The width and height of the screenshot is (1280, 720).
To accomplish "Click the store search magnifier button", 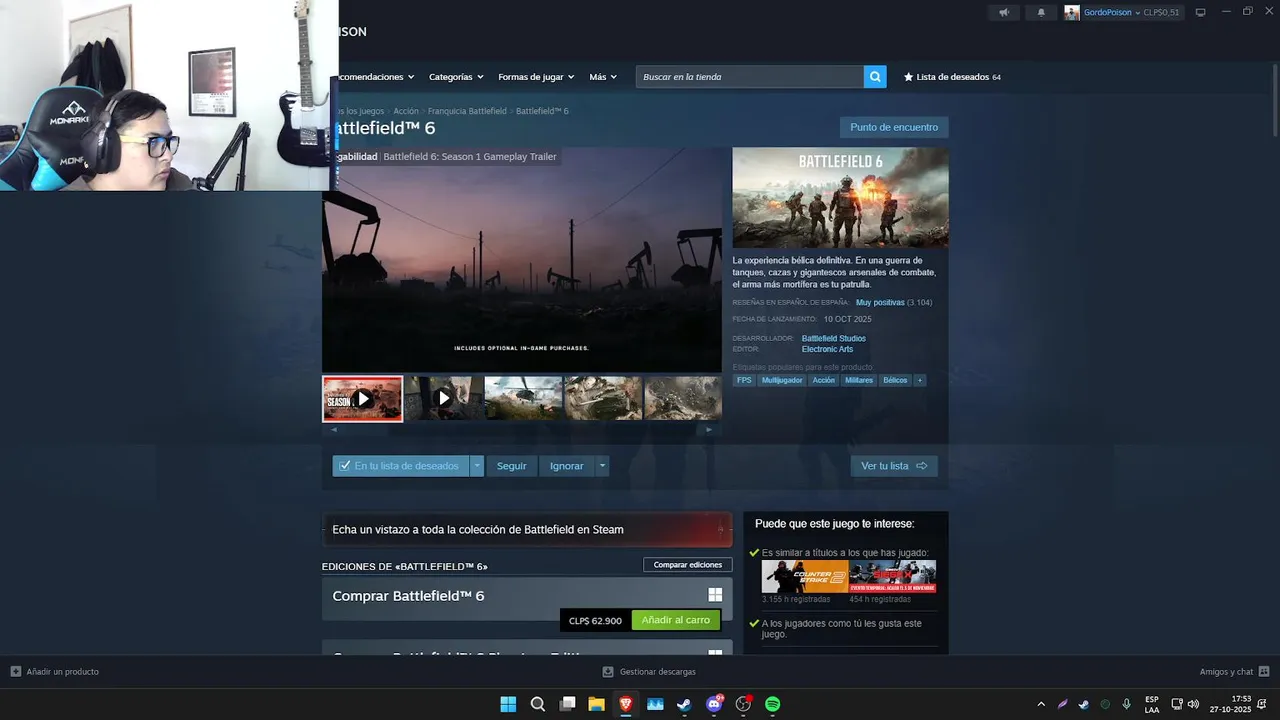I will click(x=875, y=77).
